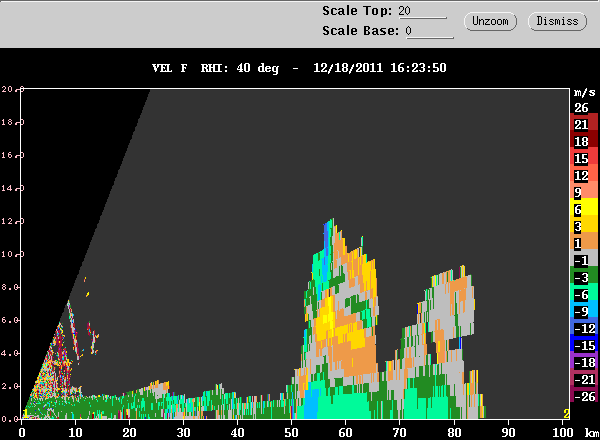Image resolution: width=600 pixels, height=440 pixels.
Task: Click the 20.0 height axis label
Action: 10,89
